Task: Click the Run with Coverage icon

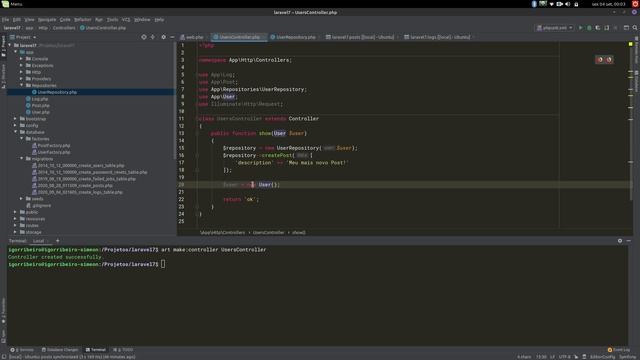Action: (x=598, y=28)
